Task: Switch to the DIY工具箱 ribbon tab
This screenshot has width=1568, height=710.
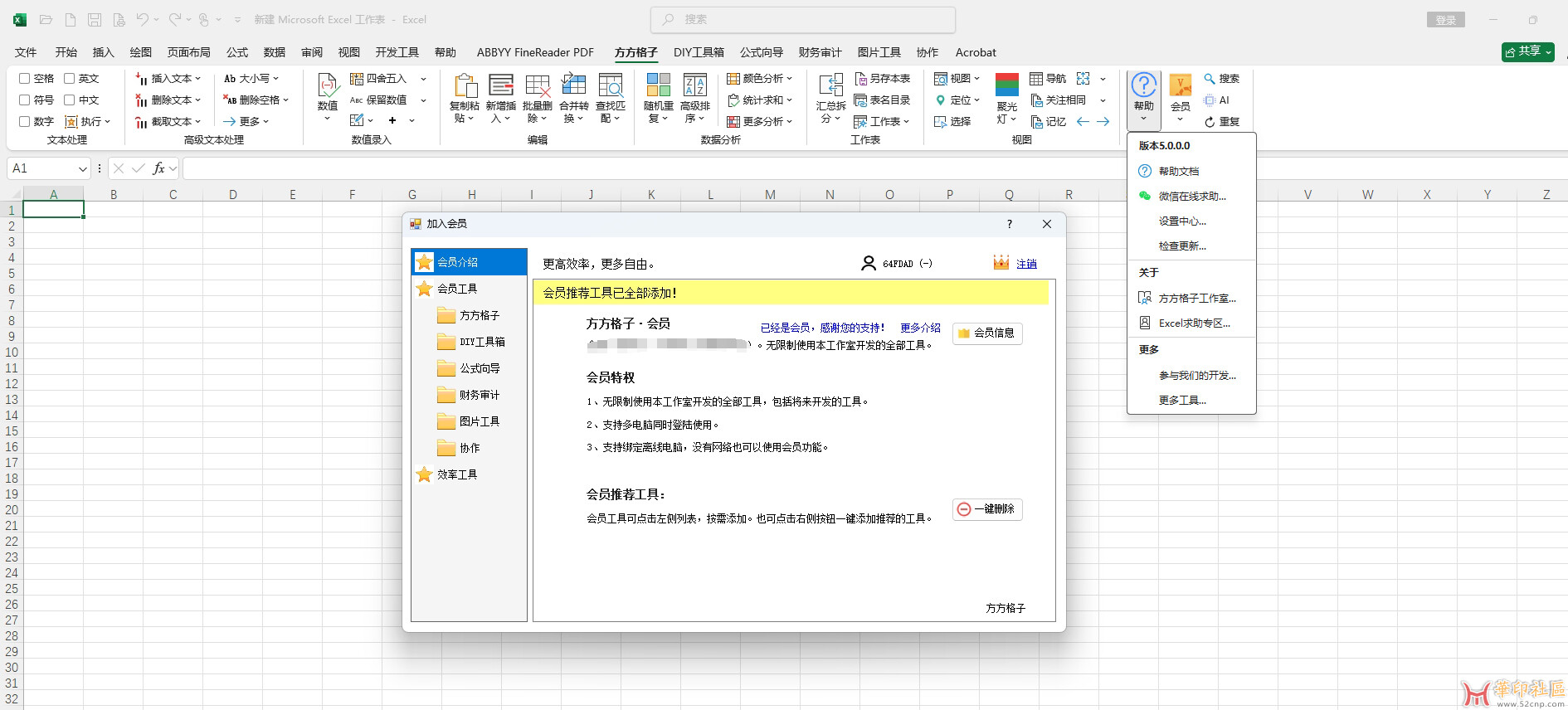Action: (699, 52)
